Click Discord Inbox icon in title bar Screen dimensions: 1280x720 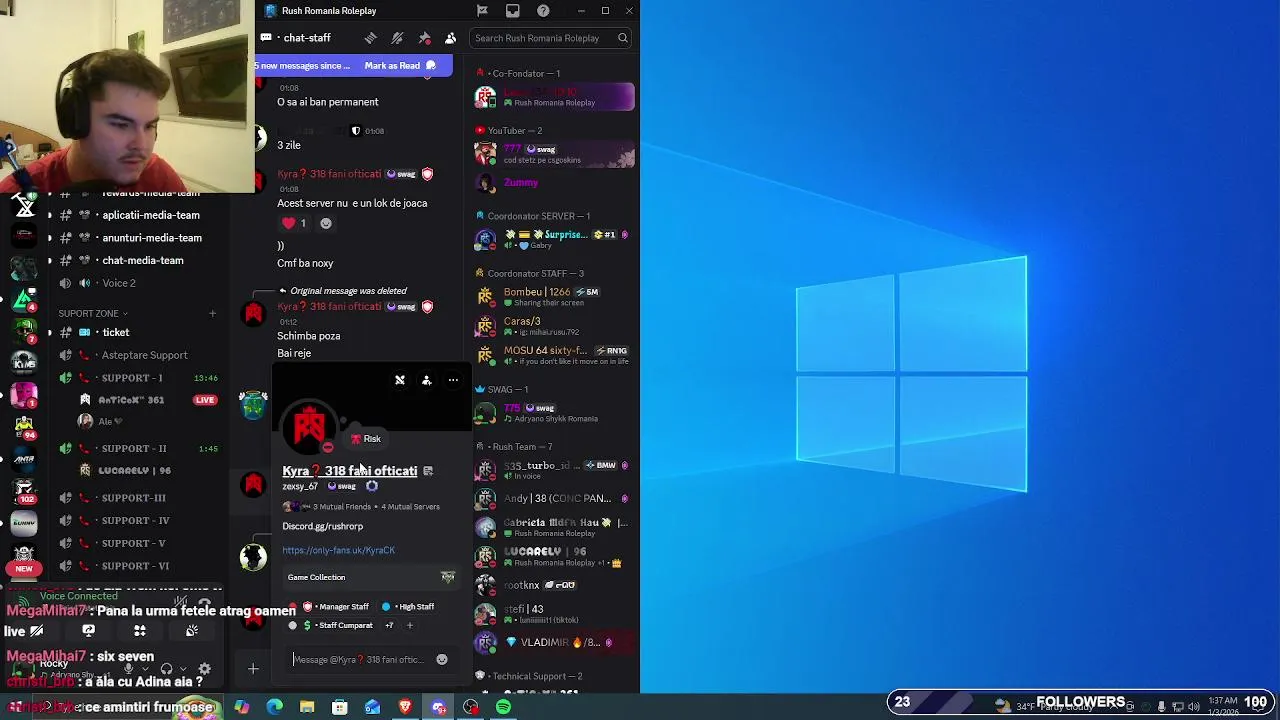point(513,11)
